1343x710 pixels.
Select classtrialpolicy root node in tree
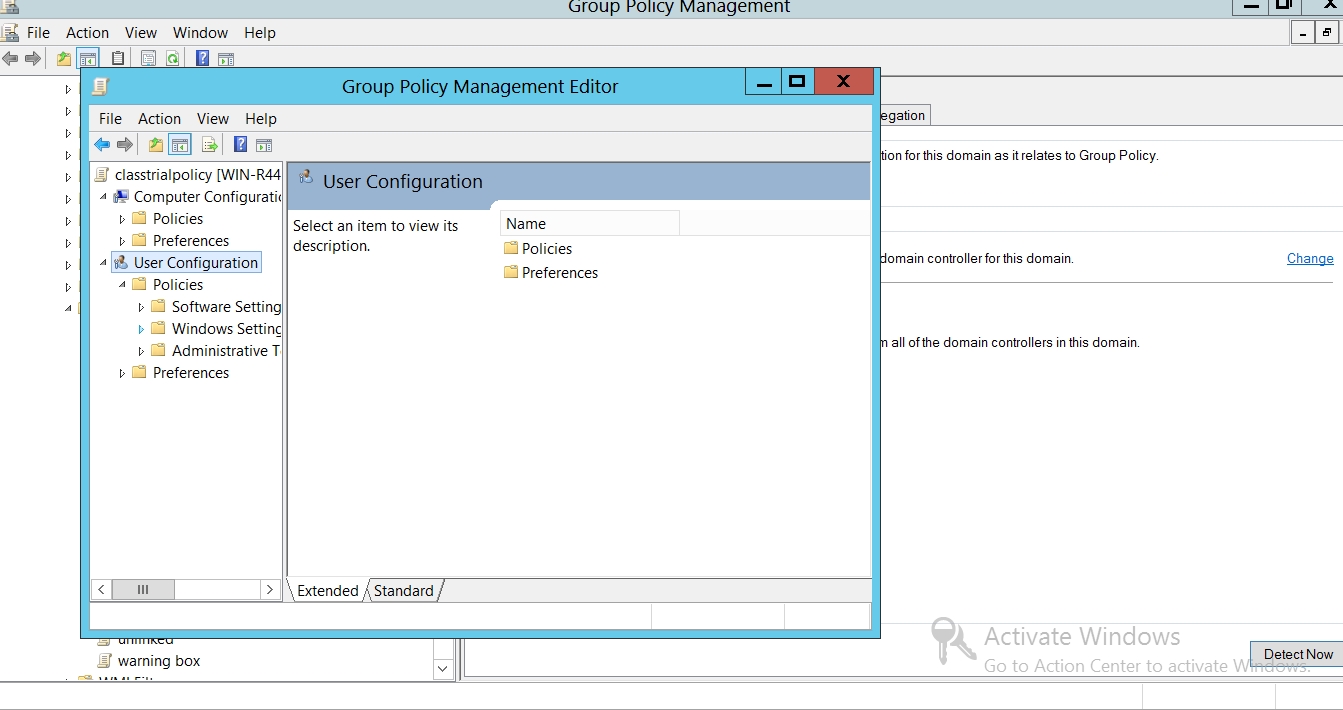click(x=197, y=175)
